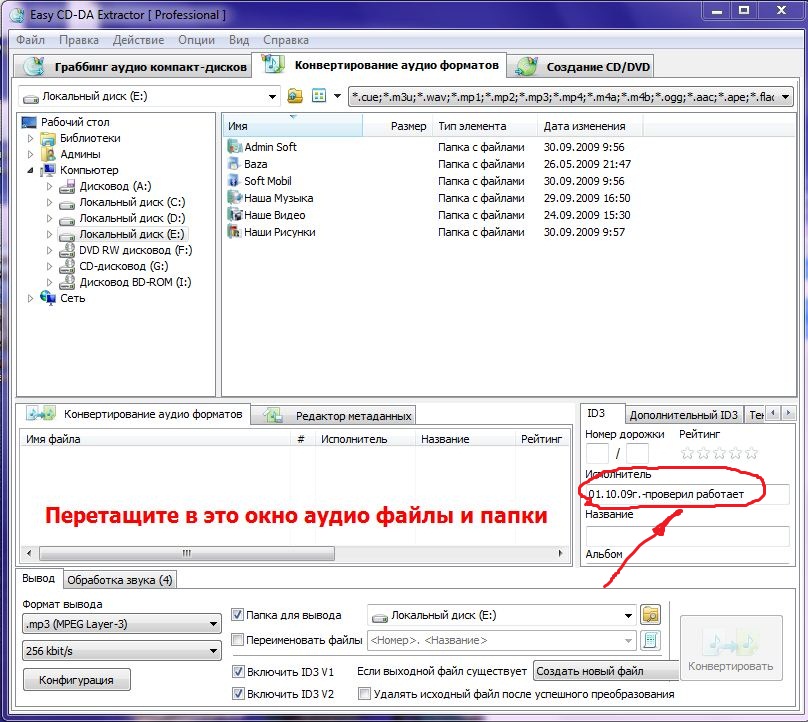Click the CD-дисковод (G:) drive icon

point(67,266)
